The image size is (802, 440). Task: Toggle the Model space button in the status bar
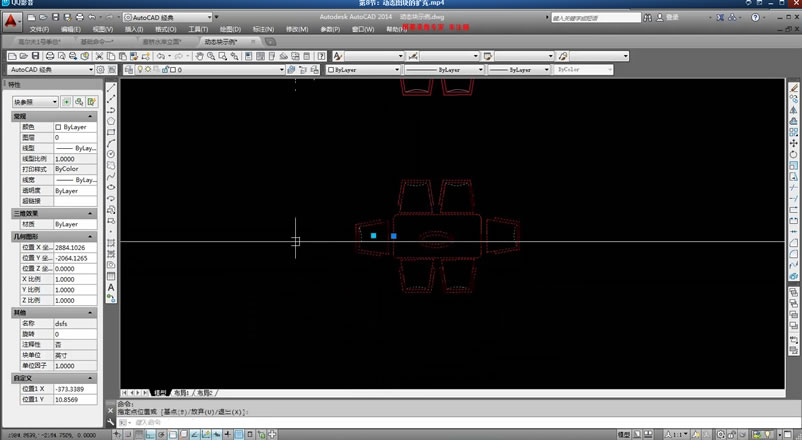pyautogui.click(x=624, y=435)
